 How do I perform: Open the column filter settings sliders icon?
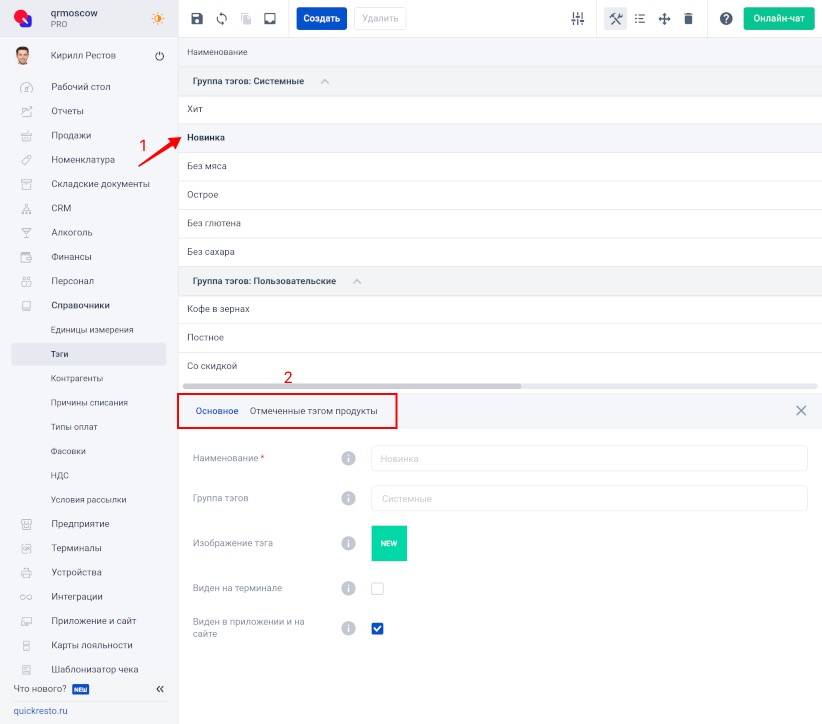[x=577, y=19]
